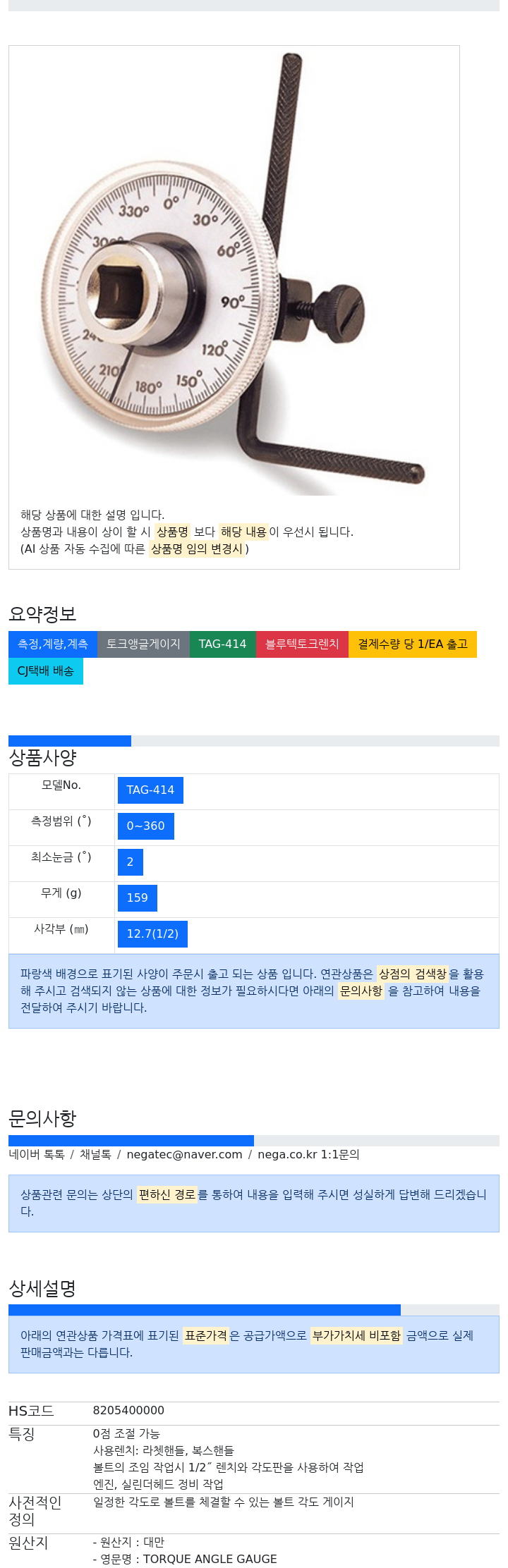This screenshot has height=1568, width=508.
Task: Click the HS코드 value 8205400000
Action: click(128, 1411)
